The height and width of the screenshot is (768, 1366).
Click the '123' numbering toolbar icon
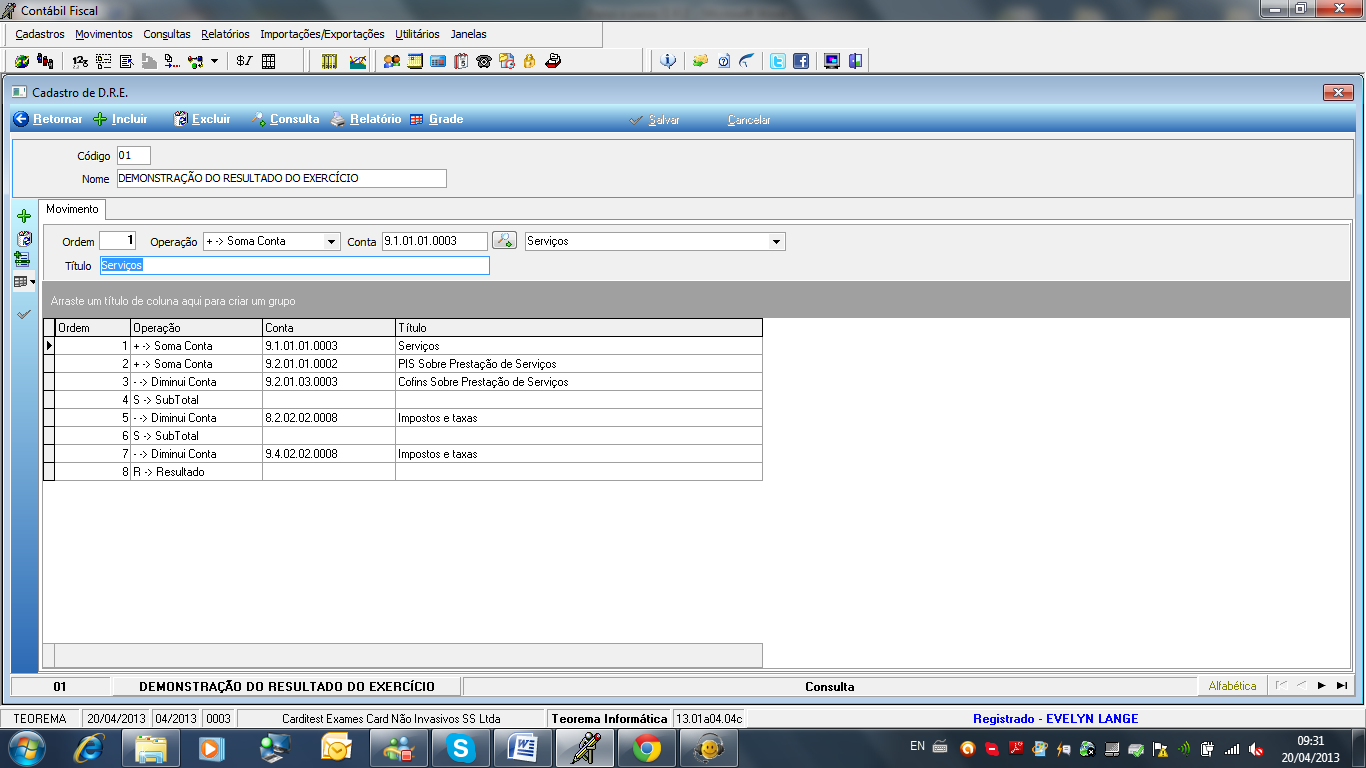click(x=80, y=61)
